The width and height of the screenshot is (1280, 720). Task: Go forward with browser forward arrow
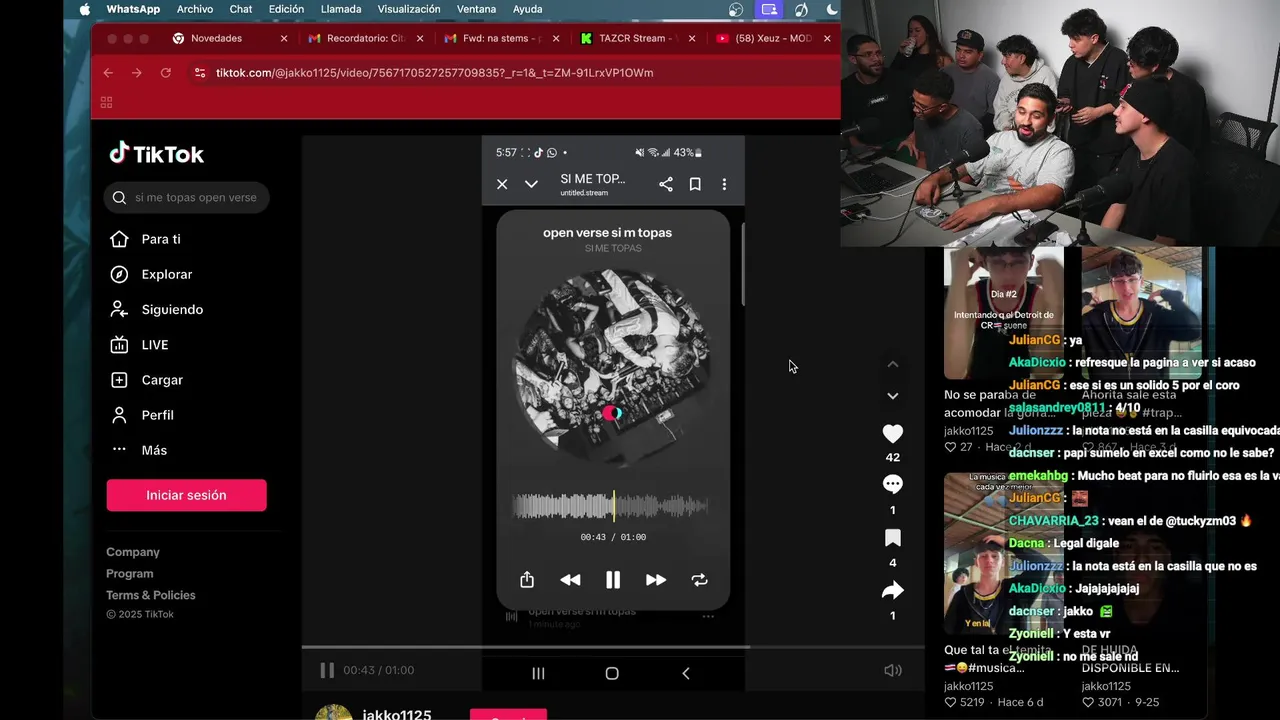pos(137,73)
